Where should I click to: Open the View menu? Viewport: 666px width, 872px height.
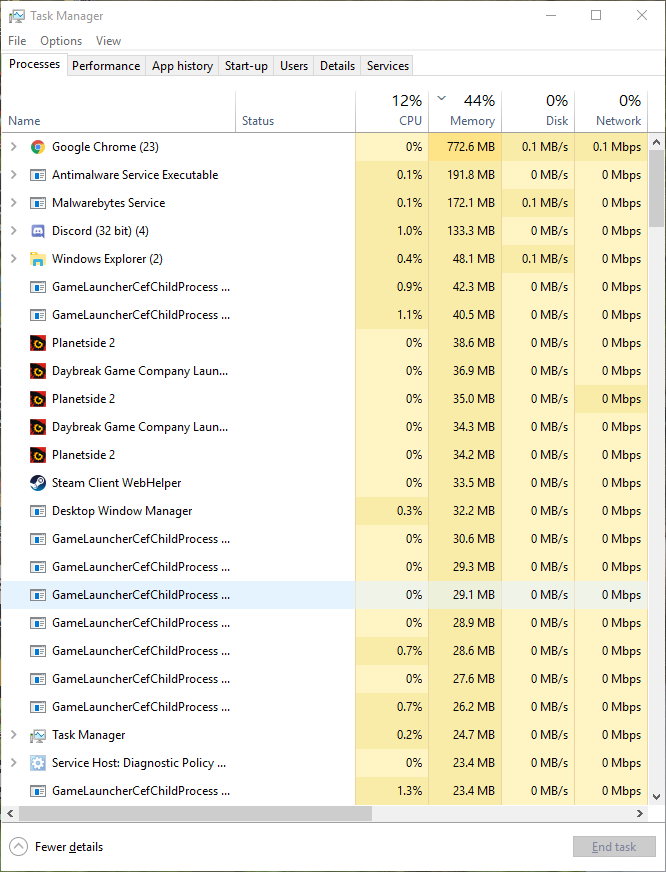108,41
